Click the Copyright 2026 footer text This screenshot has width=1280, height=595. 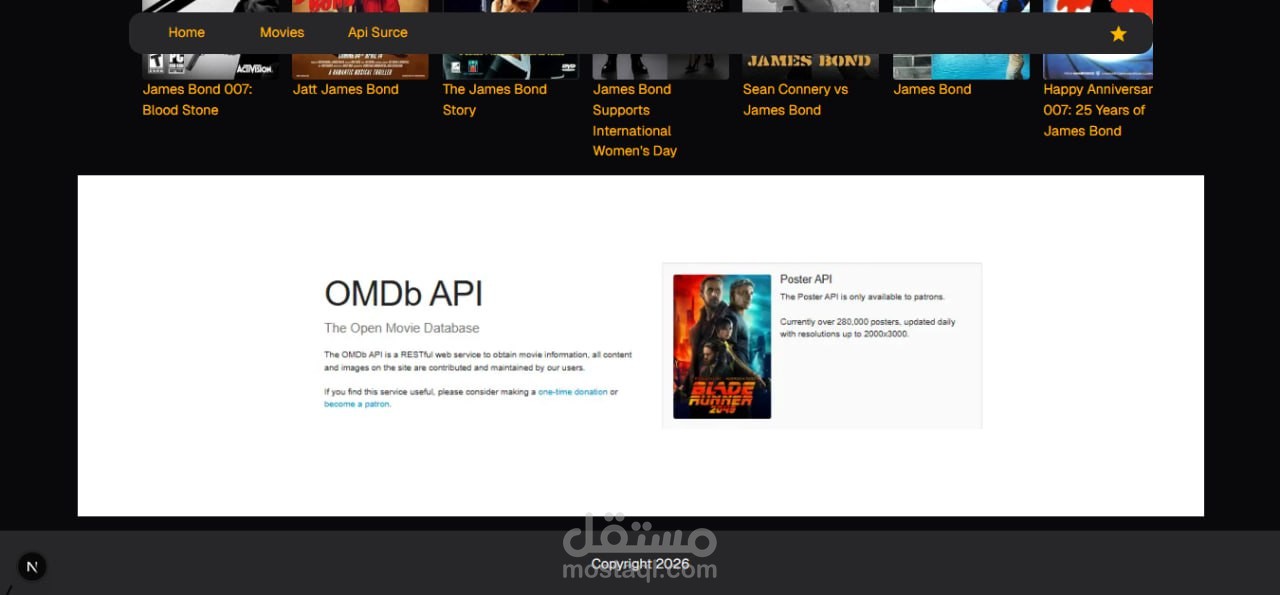640,564
